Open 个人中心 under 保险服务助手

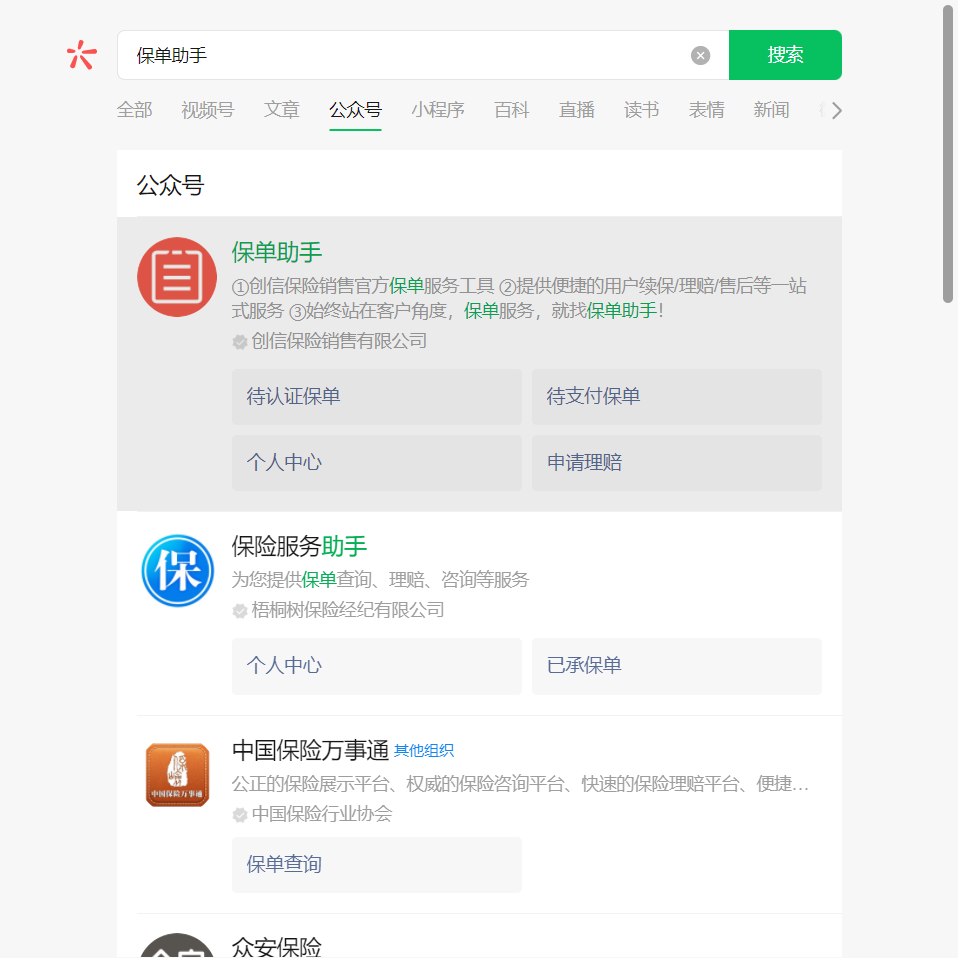click(x=376, y=666)
